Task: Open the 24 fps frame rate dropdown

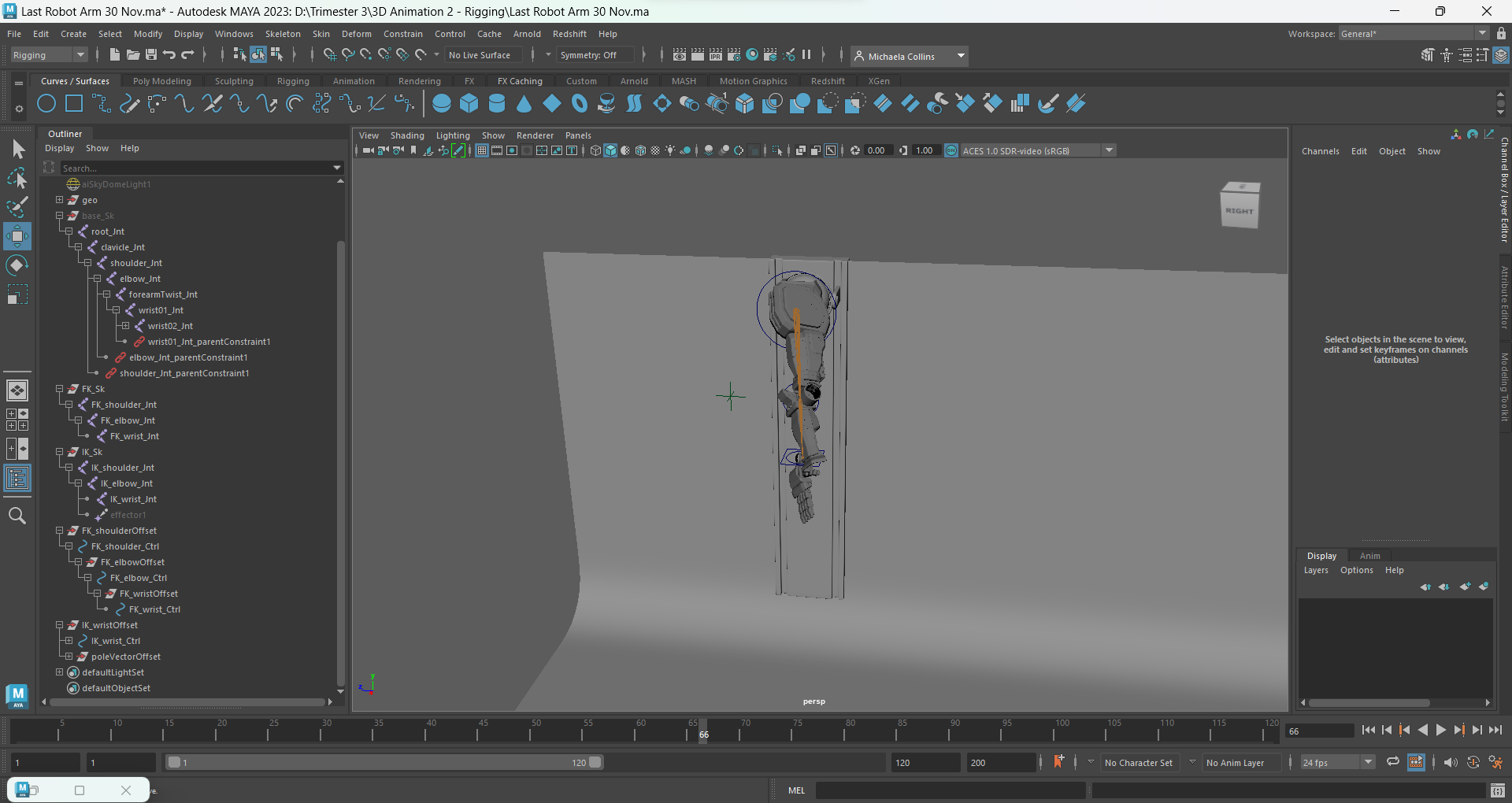Action: 1337,762
